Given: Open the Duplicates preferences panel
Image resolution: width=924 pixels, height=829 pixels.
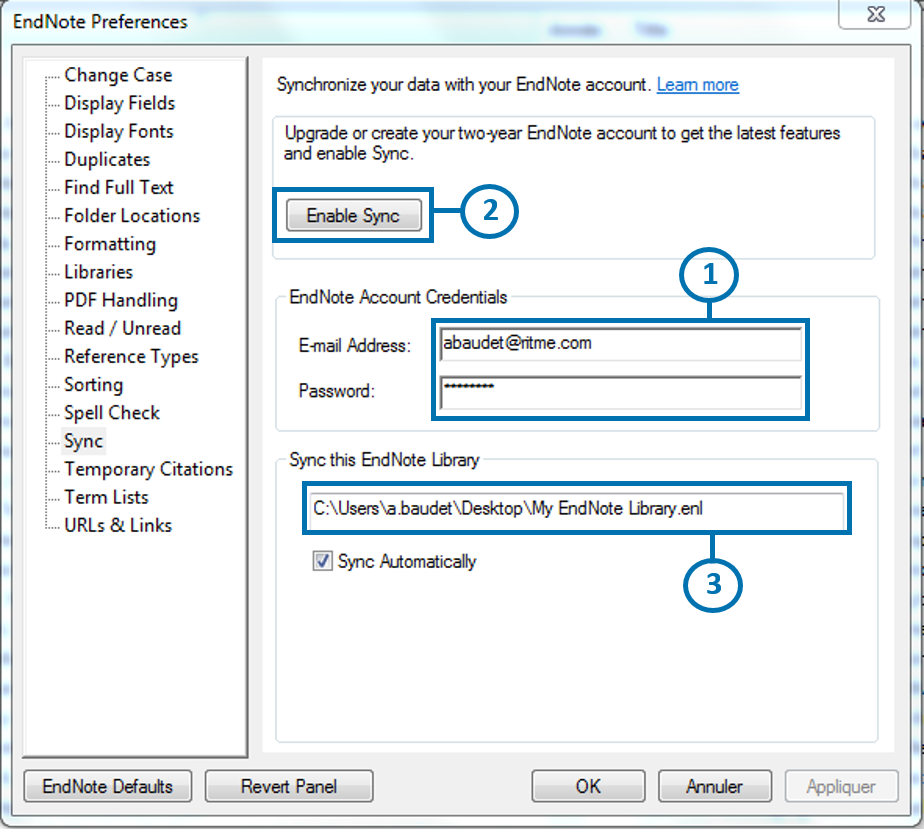Looking at the screenshot, I should [x=107, y=159].
